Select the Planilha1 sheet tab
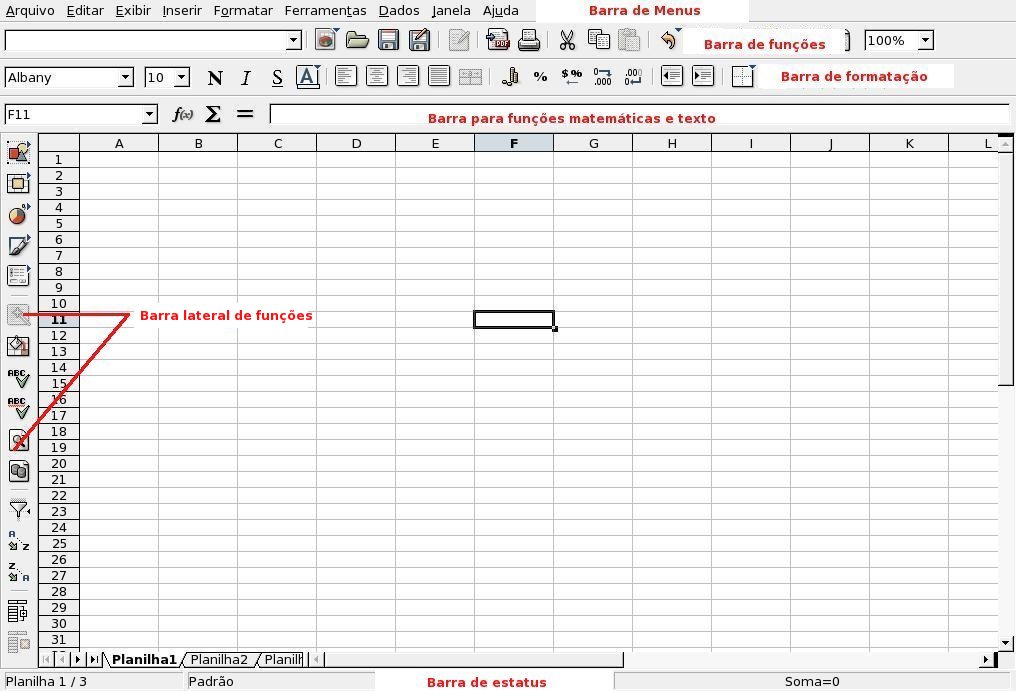The image size is (1016, 691). tap(144, 660)
